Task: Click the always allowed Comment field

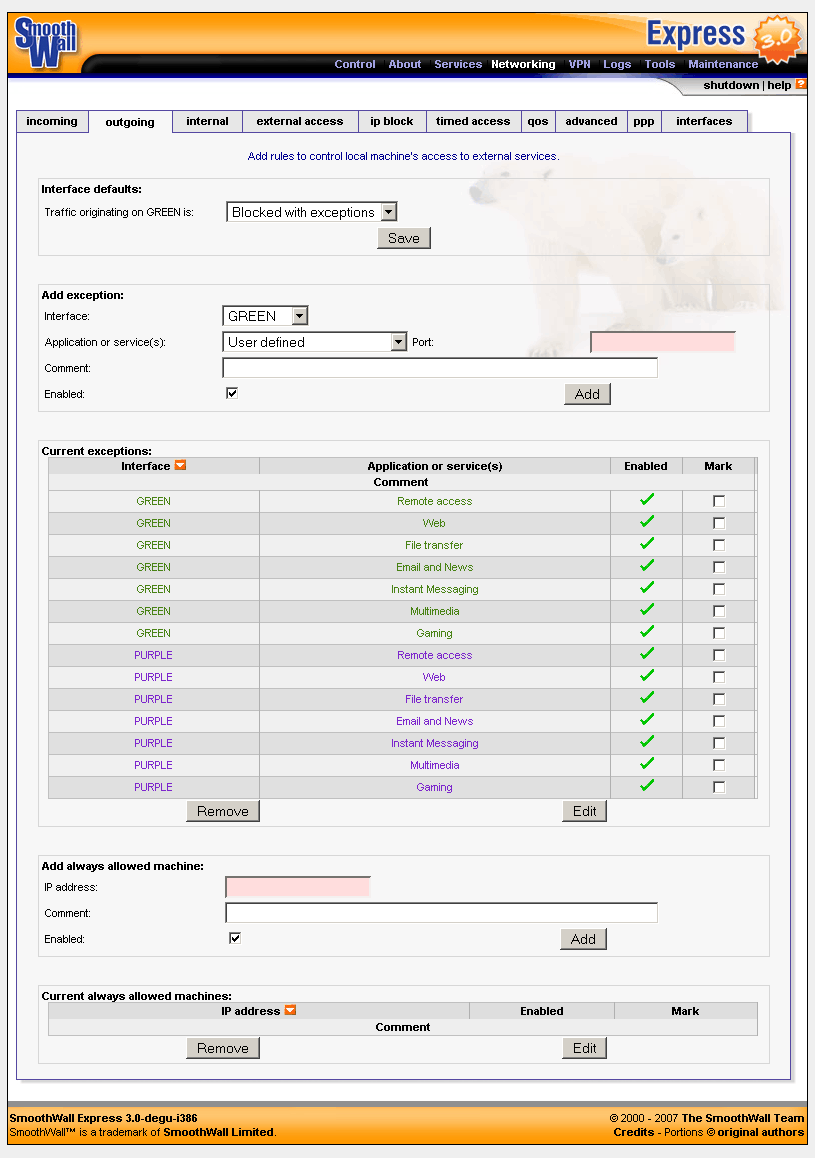Action: click(441, 913)
